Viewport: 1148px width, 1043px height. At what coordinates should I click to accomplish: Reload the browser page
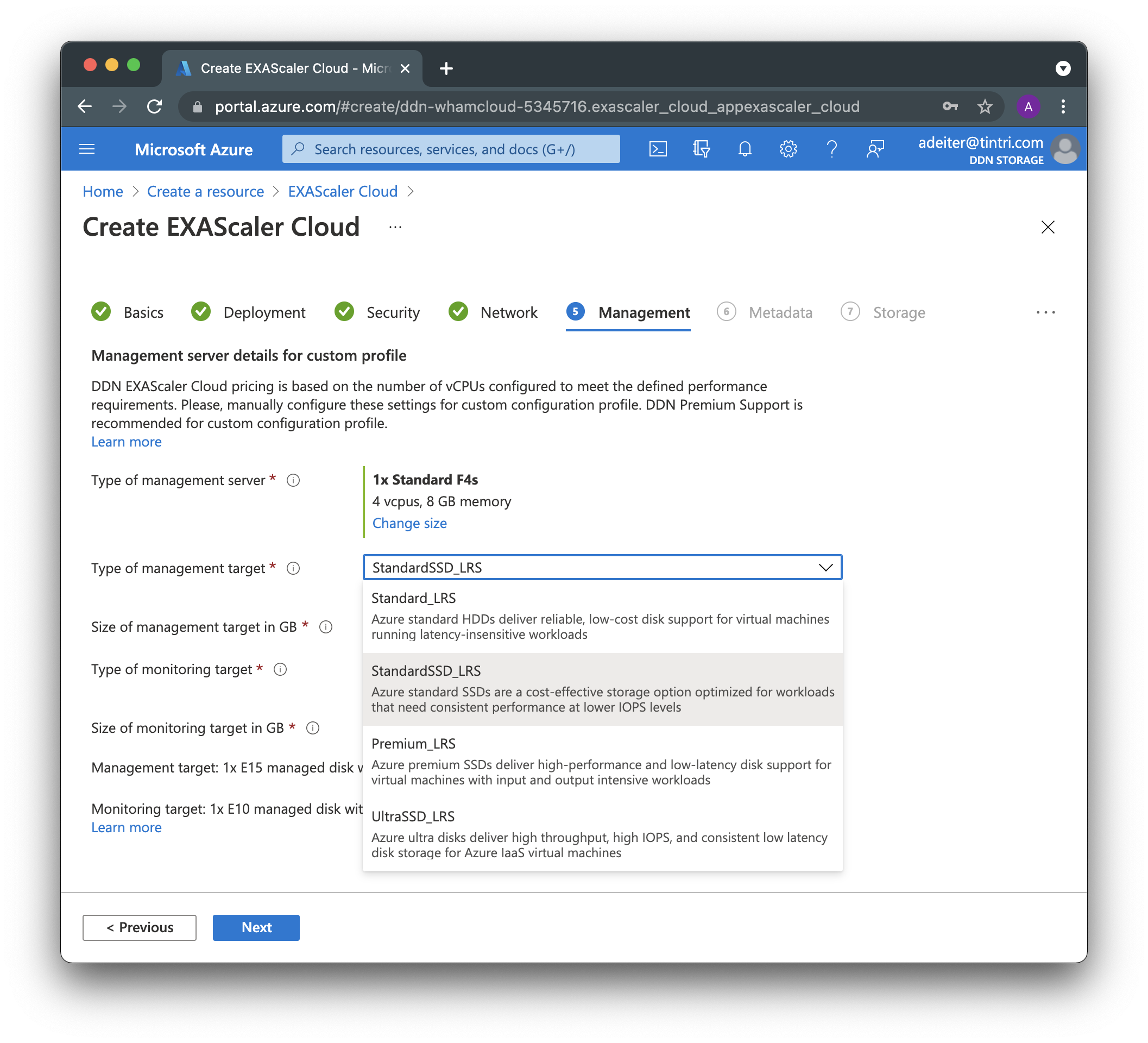(154, 106)
